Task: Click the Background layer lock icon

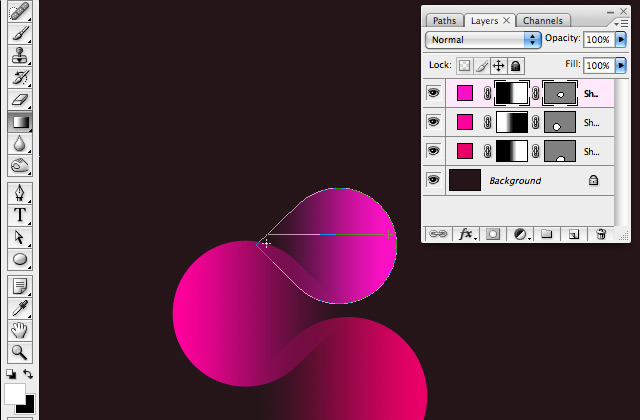Action: click(593, 180)
